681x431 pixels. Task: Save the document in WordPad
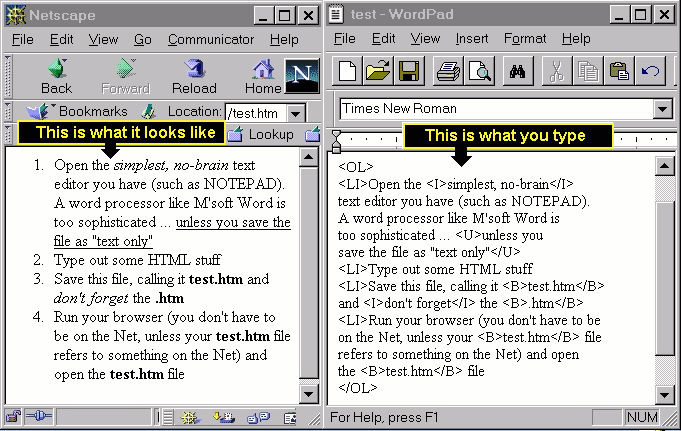[408, 70]
